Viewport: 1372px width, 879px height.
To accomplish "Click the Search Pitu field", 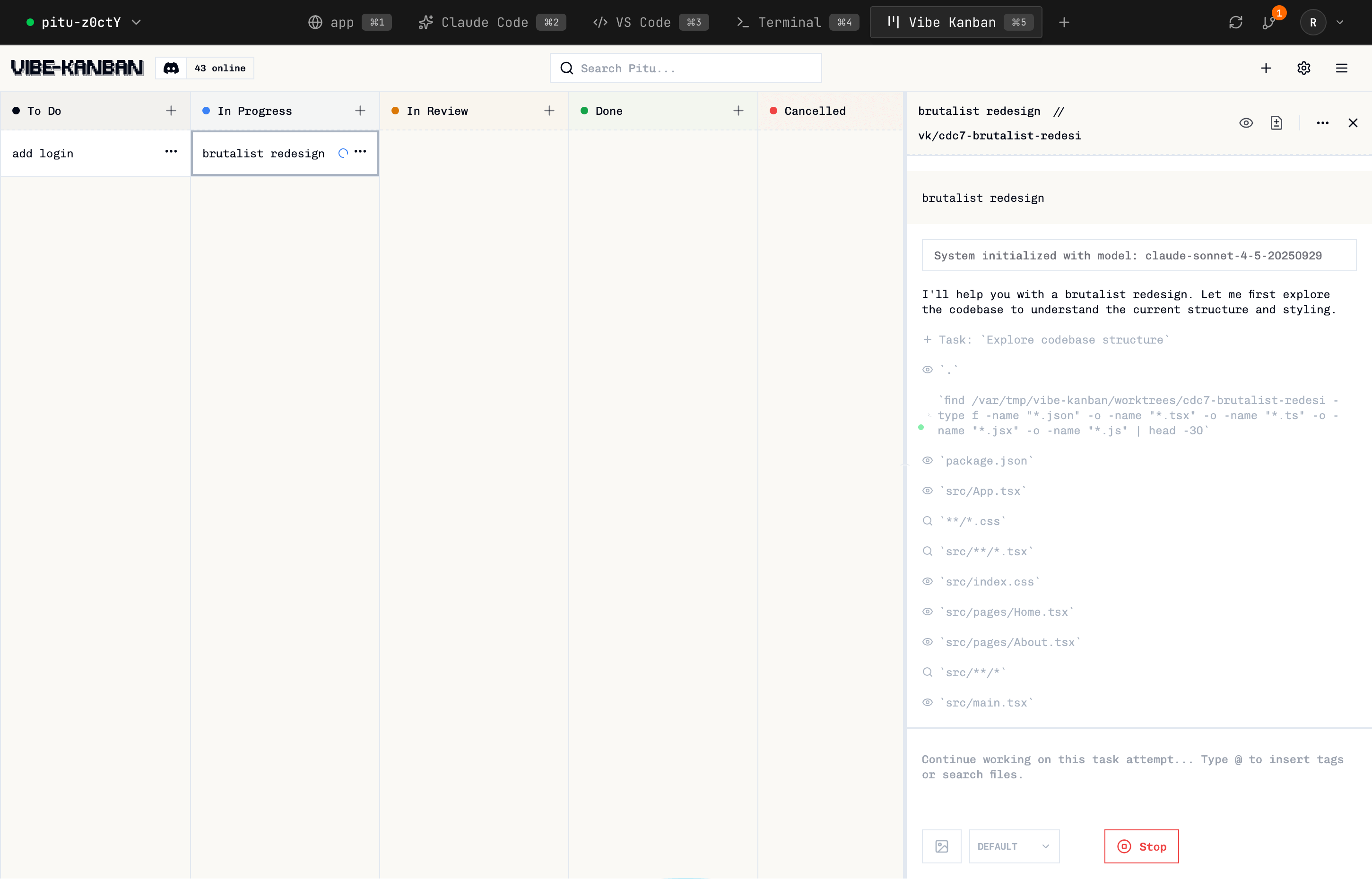I will 685,68.
